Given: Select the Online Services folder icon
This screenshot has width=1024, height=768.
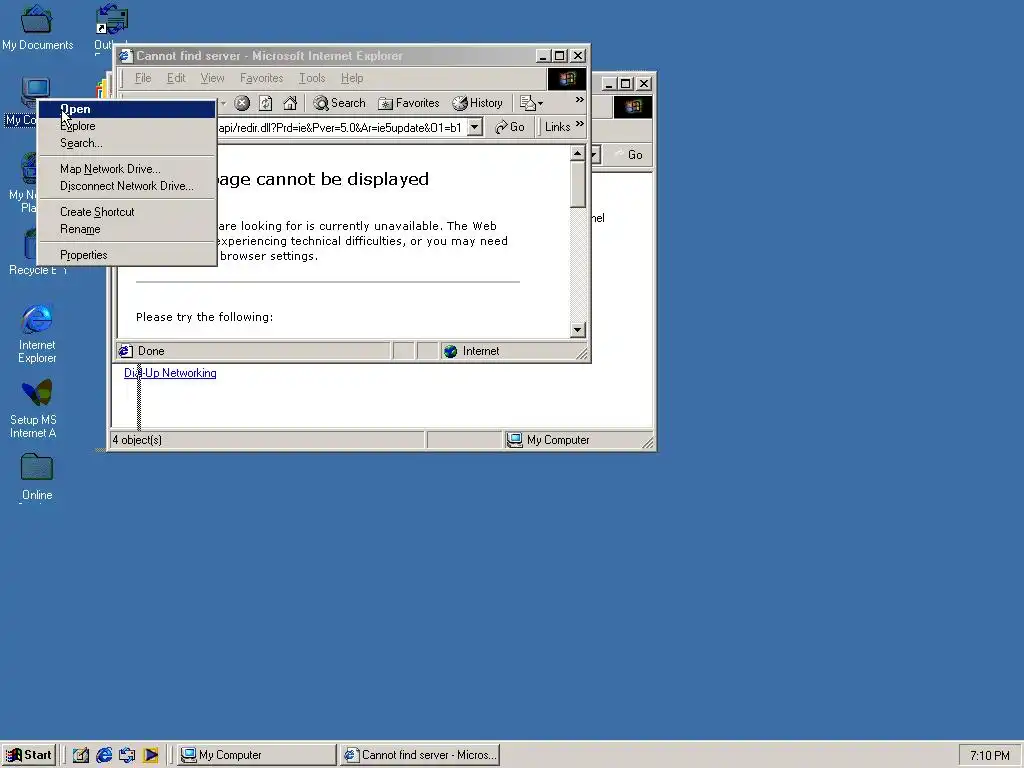Looking at the screenshot, I should (37, 478).
